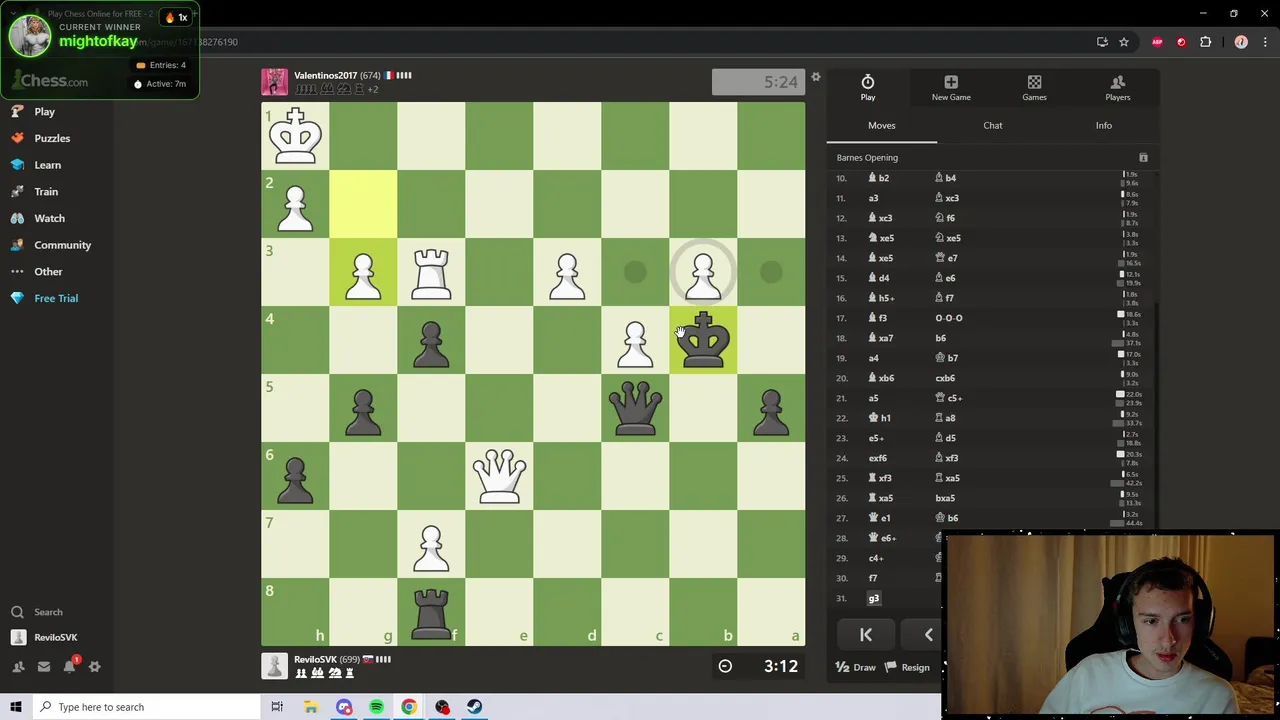Click the Resign button

pyautogui.click(x=908, y=667)
